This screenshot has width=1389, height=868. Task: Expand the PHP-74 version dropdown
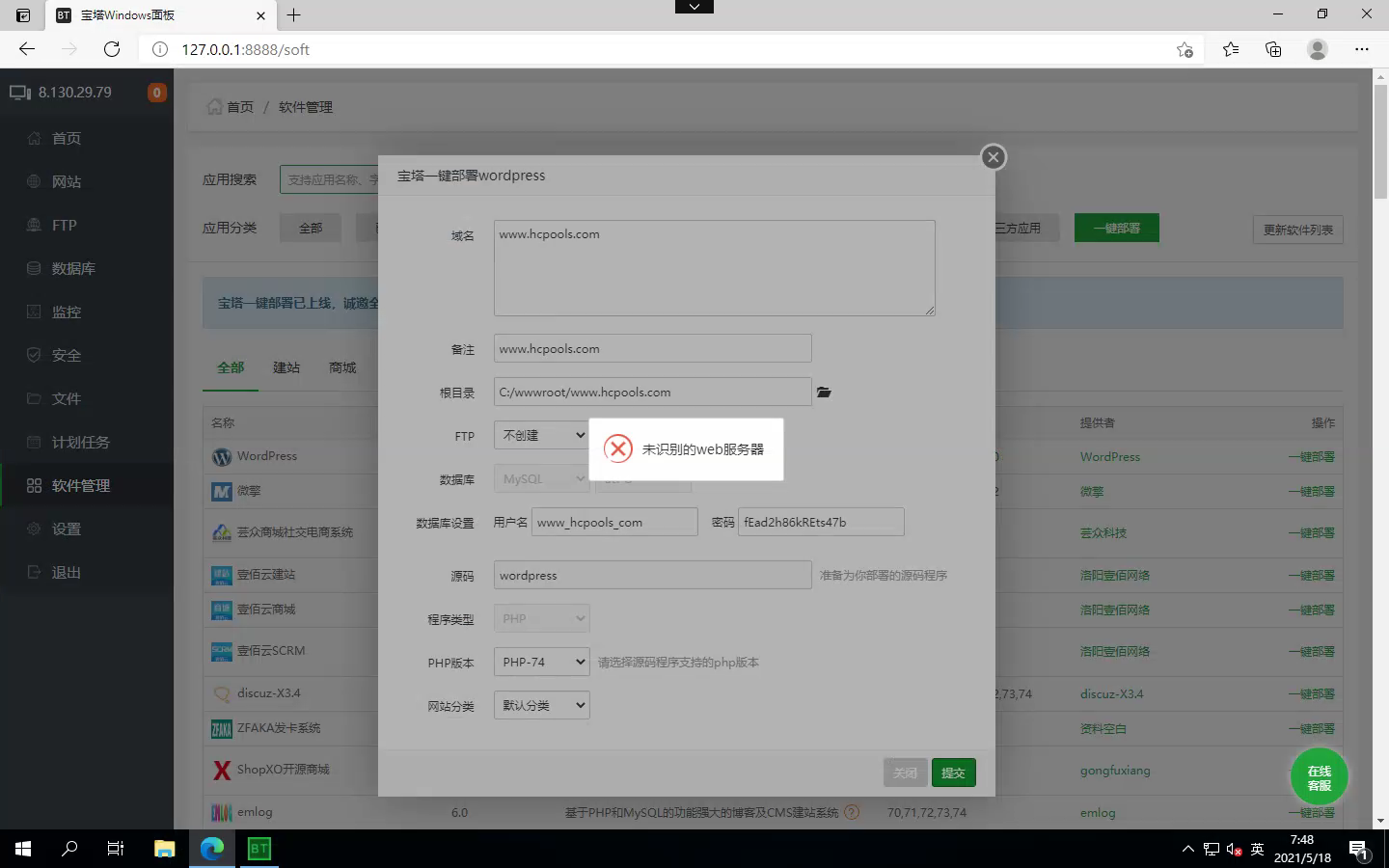point(542,662)
